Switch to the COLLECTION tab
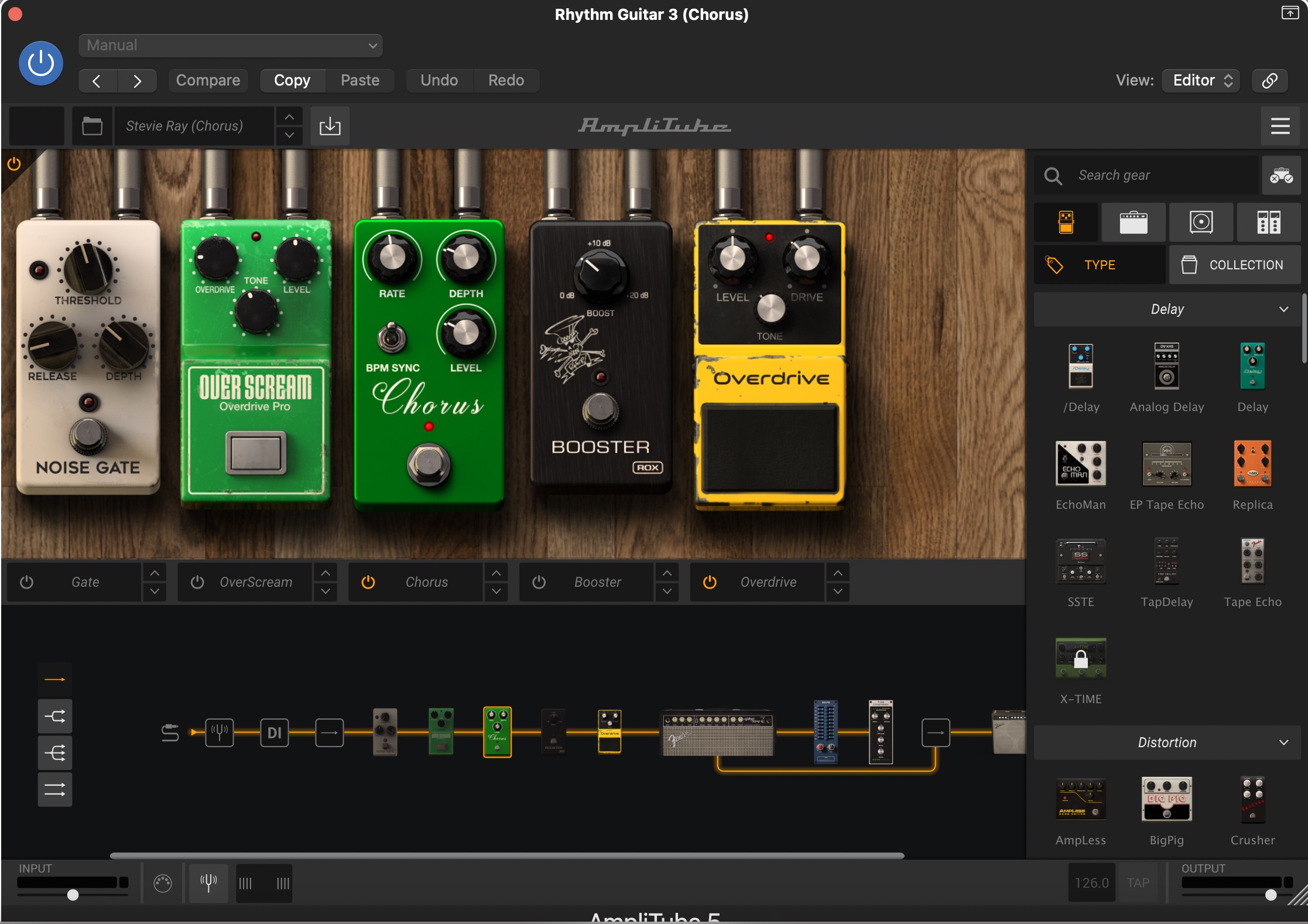This screenshot has height=924, width=1308. [1235, 265]
